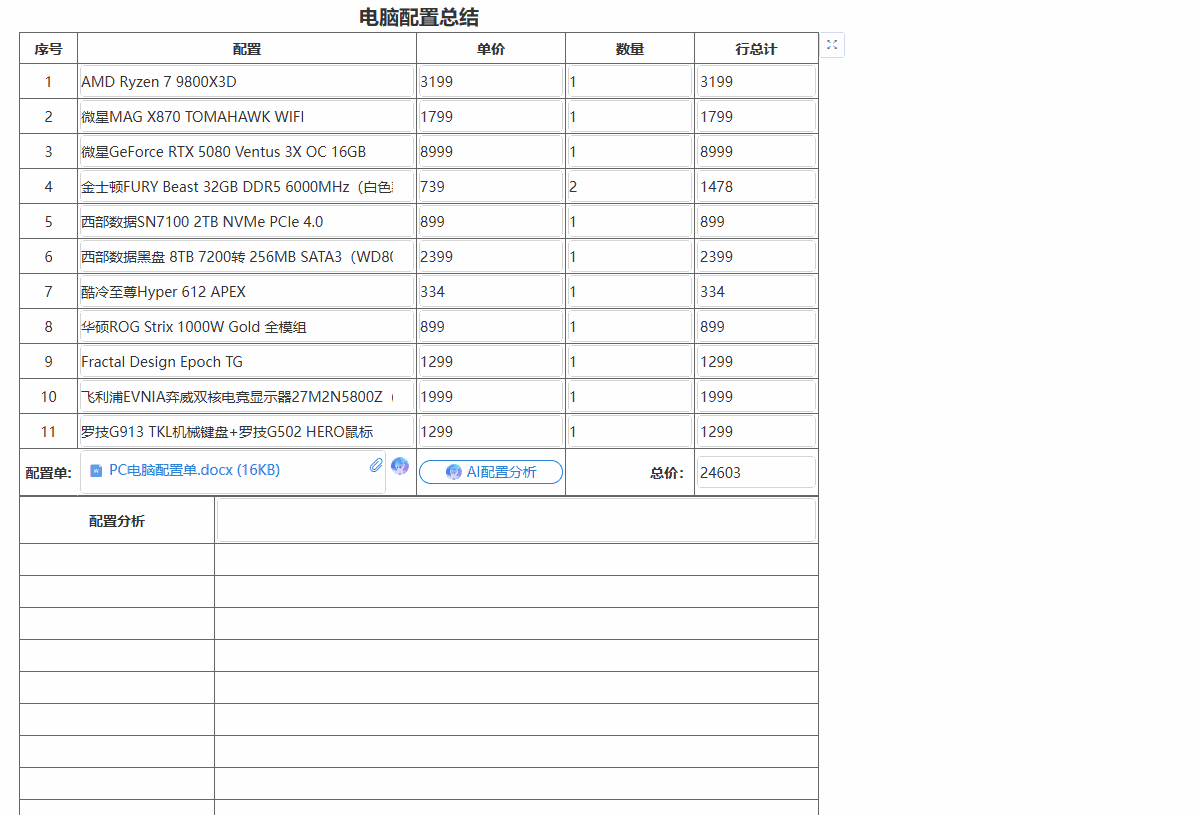This screenshot has width=1199, height=815.
Task: Click the AI assistant avatar icon beside attachment
Action: click(400, 466)
